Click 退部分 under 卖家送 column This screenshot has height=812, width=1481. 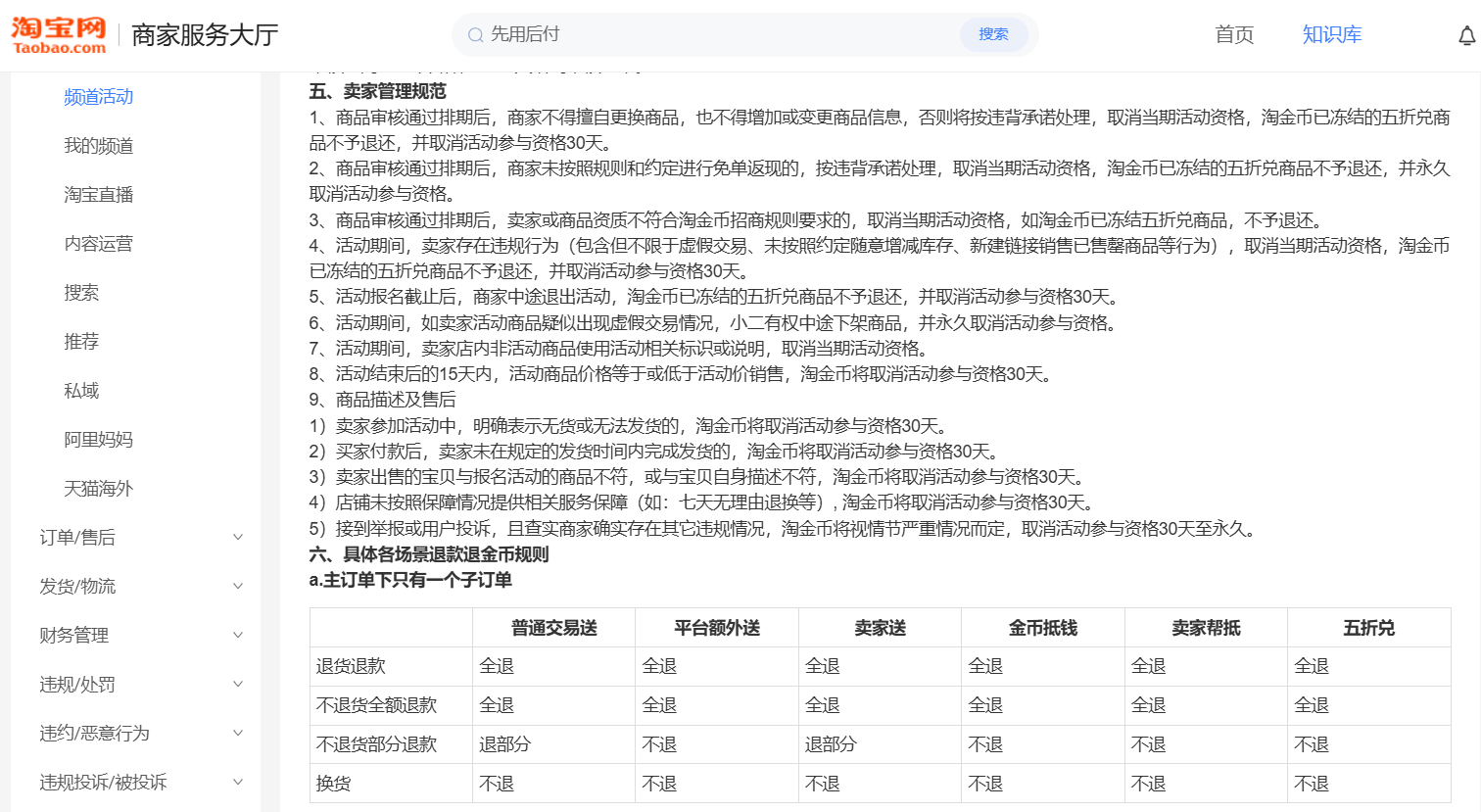(831, 744)
